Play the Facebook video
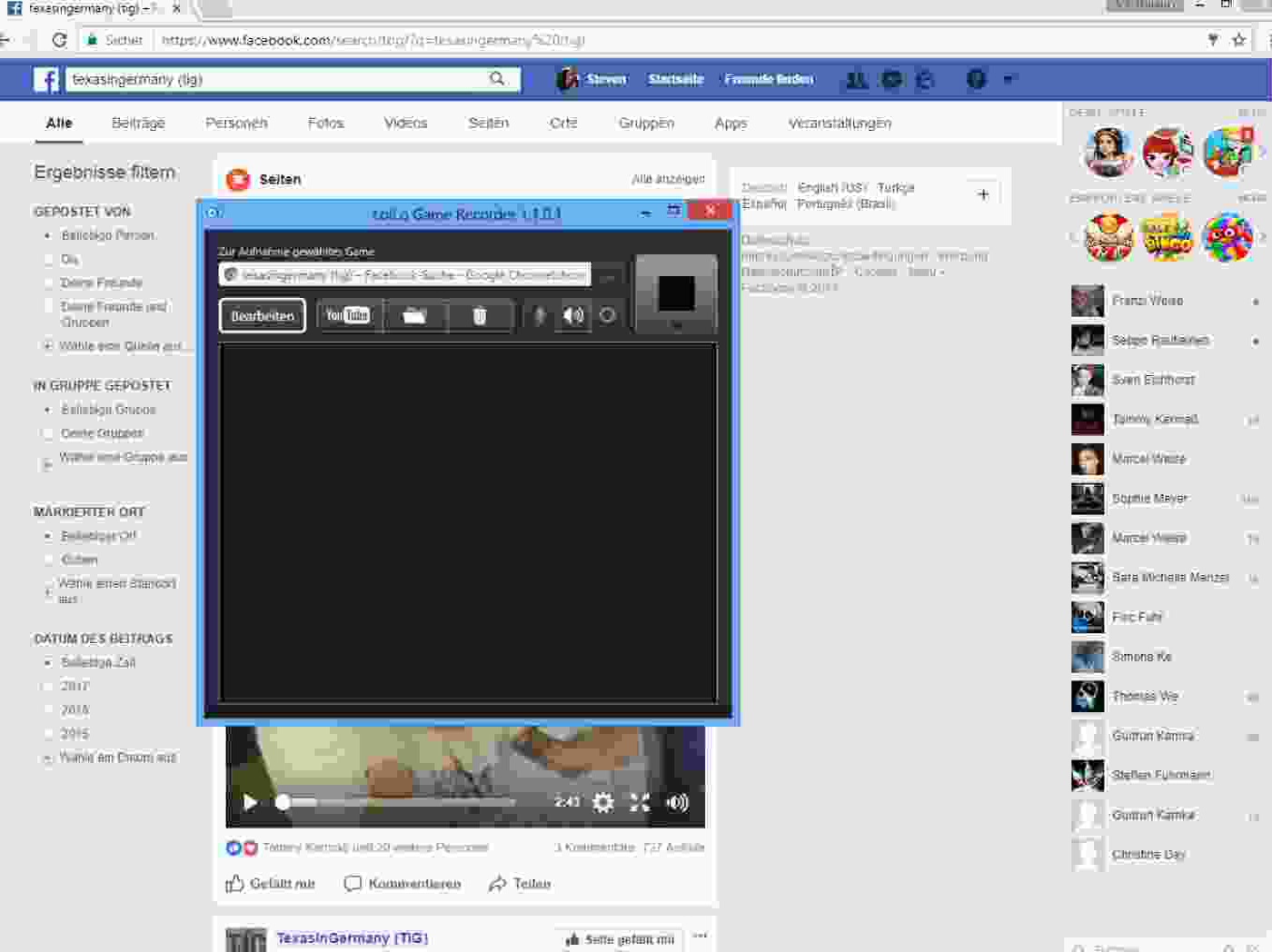Screen dimensions: 1272x952 coord(250,802)
